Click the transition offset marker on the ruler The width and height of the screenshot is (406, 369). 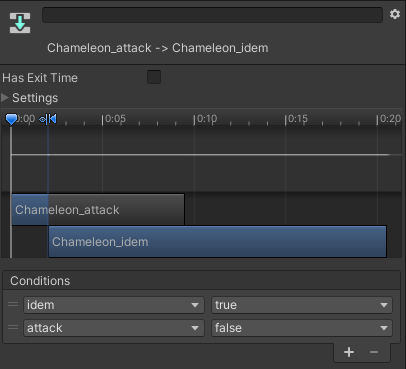pyautogui.click(x=48, y=119)
